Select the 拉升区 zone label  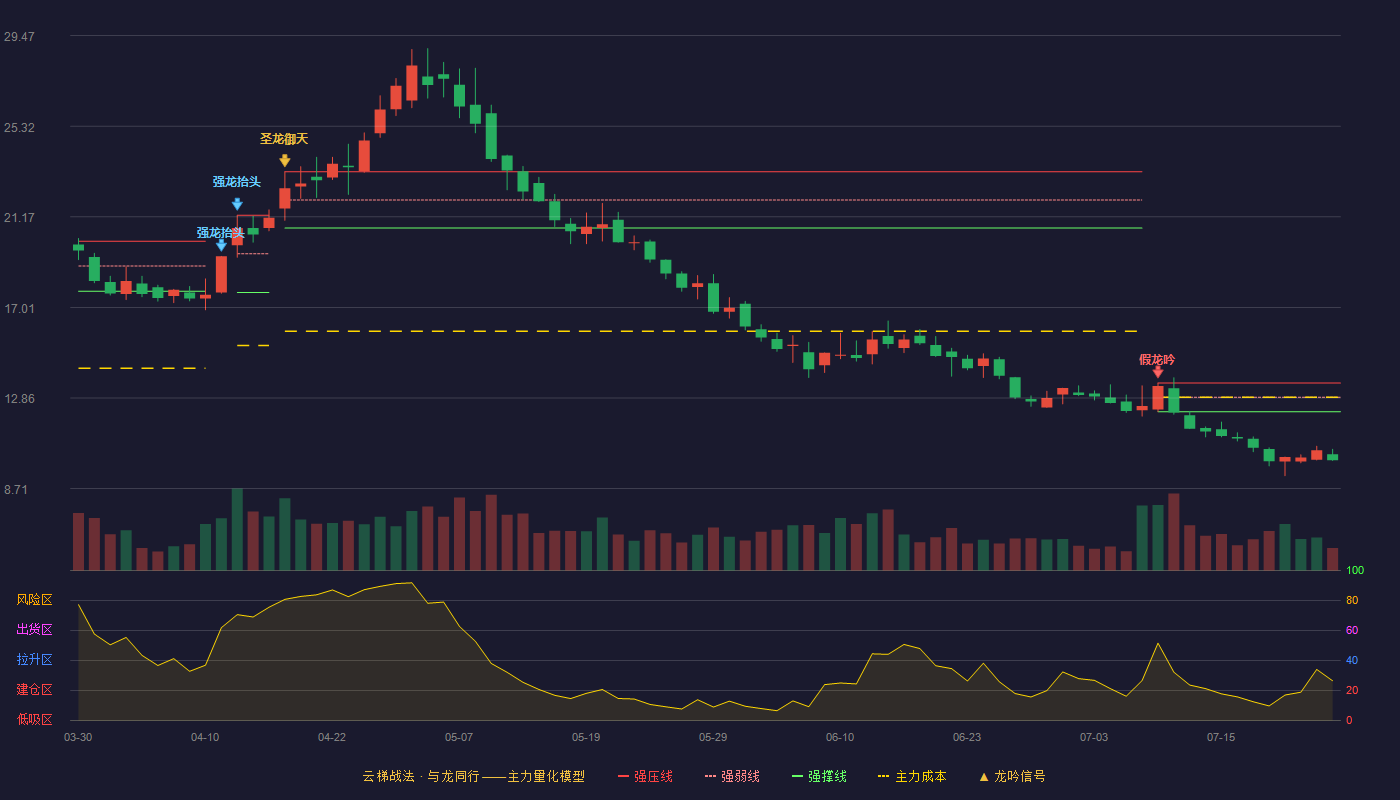coord(34,660)
